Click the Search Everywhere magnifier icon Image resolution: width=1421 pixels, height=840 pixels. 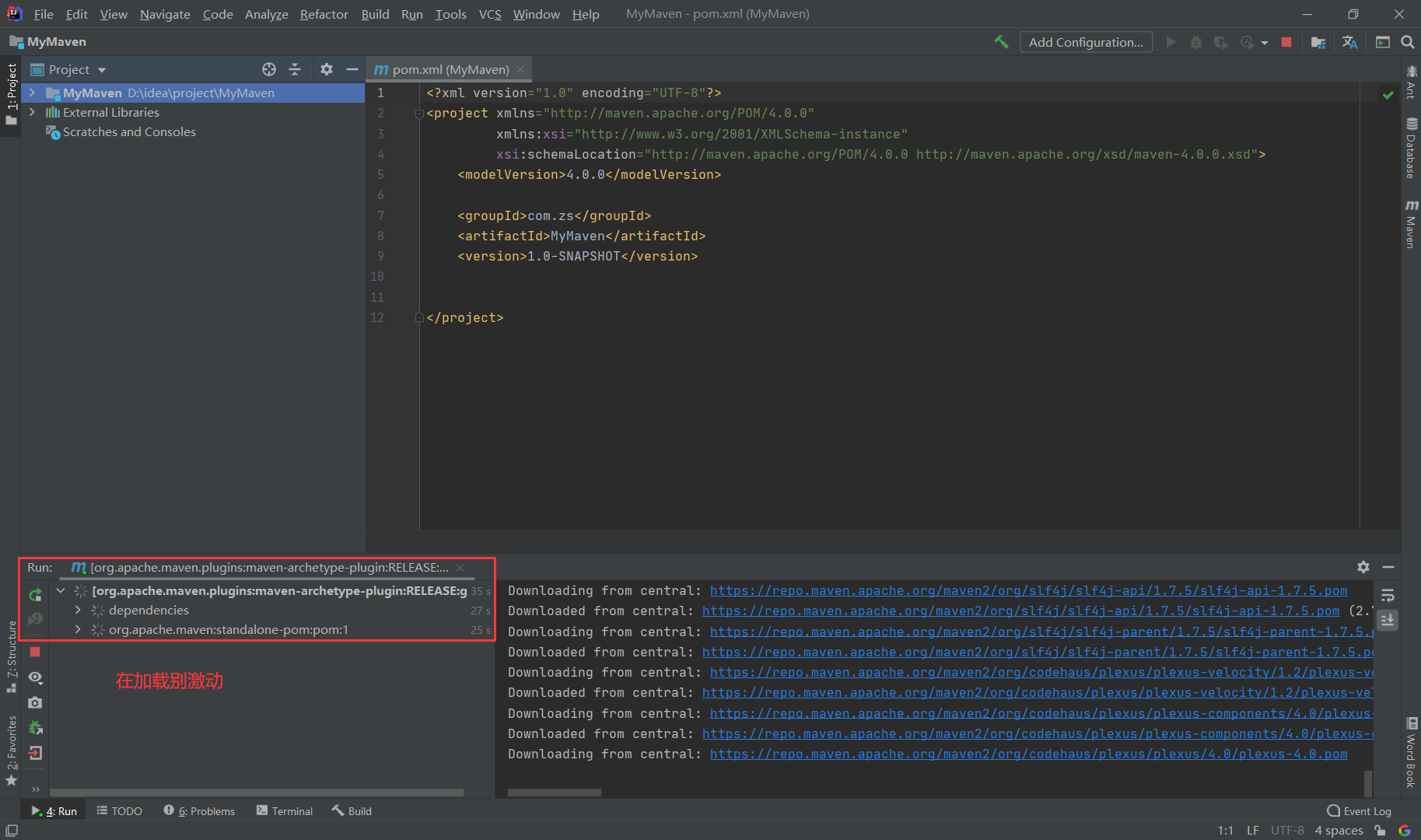click(1408, 42)
